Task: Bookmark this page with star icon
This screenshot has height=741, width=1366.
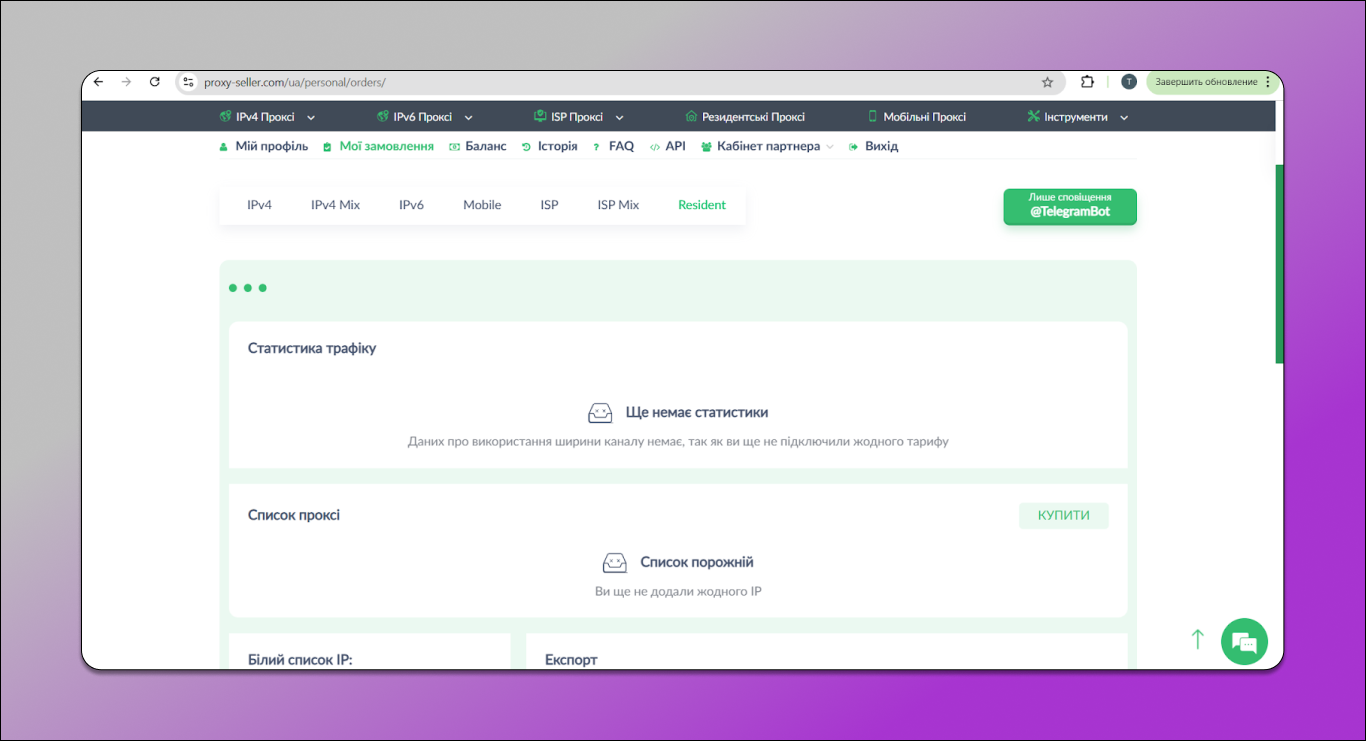Action: pos(1047,82)
